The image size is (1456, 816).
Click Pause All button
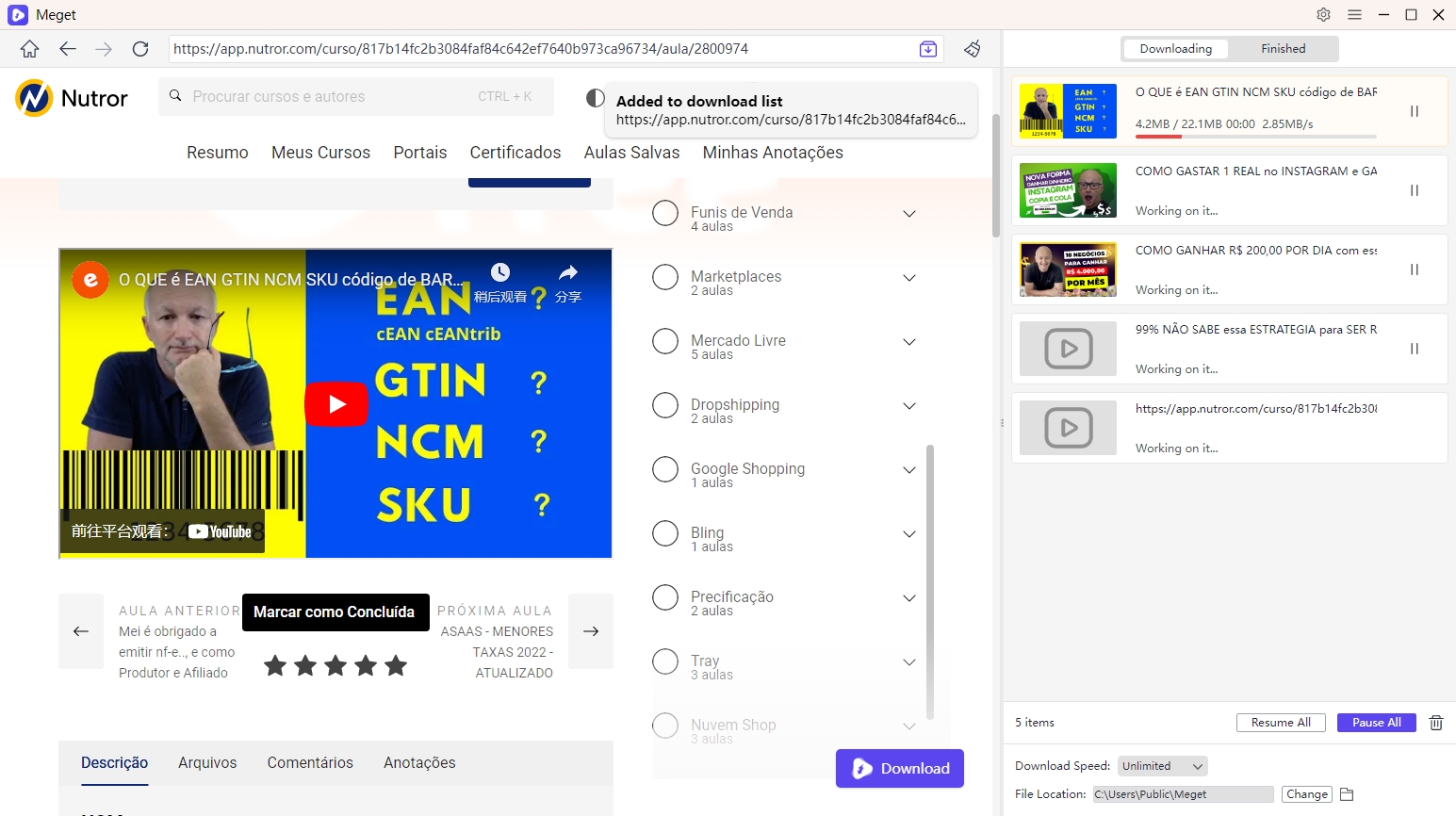point(1377,723)
